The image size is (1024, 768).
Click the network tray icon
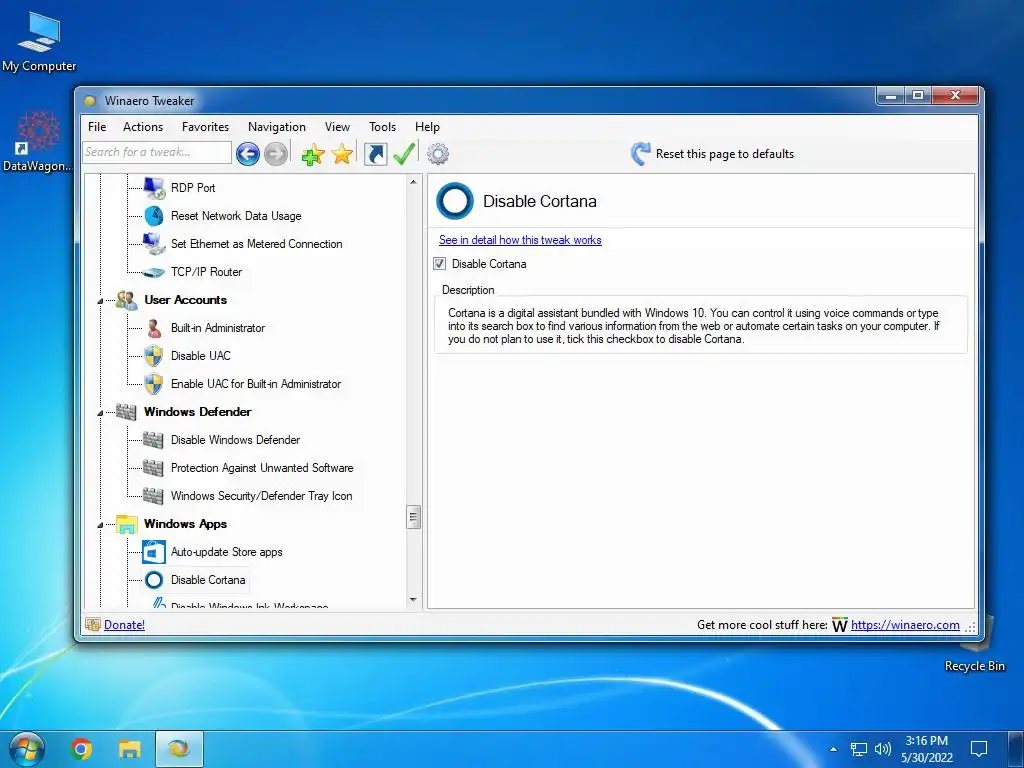[x=858, y=749]
